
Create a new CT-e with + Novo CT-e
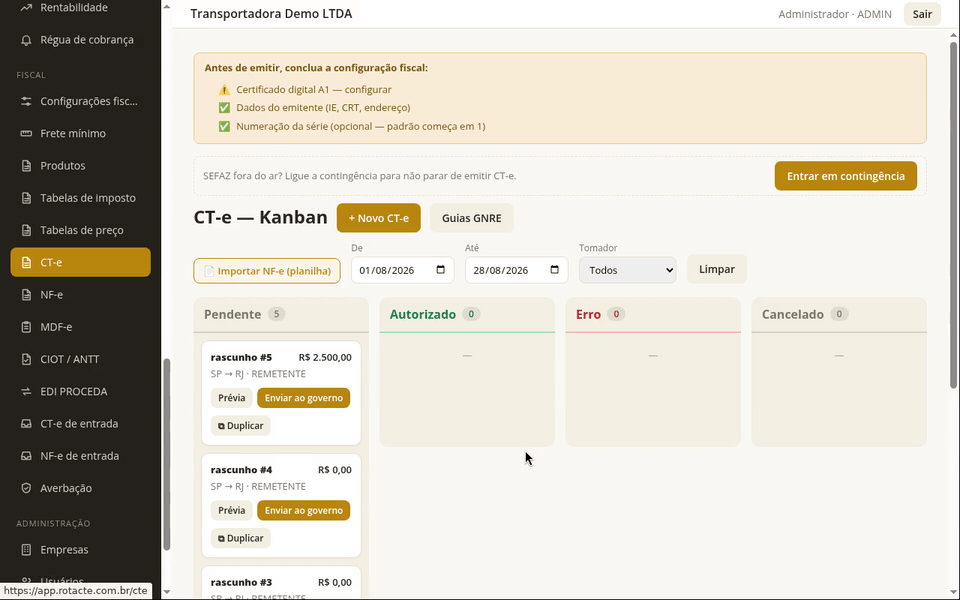[x=378, y=218]
